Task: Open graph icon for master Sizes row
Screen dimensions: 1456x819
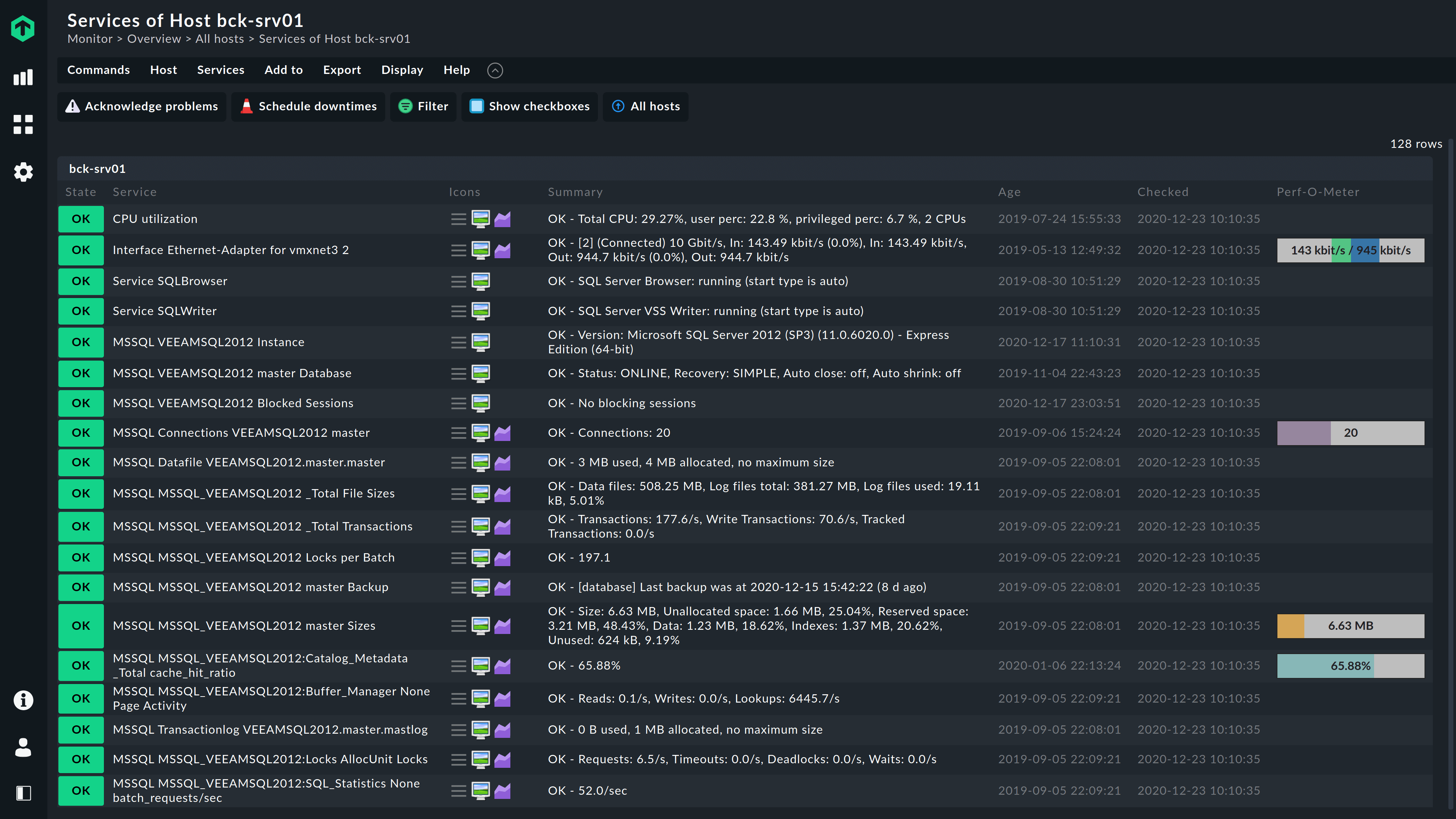Action: [502, 626]
